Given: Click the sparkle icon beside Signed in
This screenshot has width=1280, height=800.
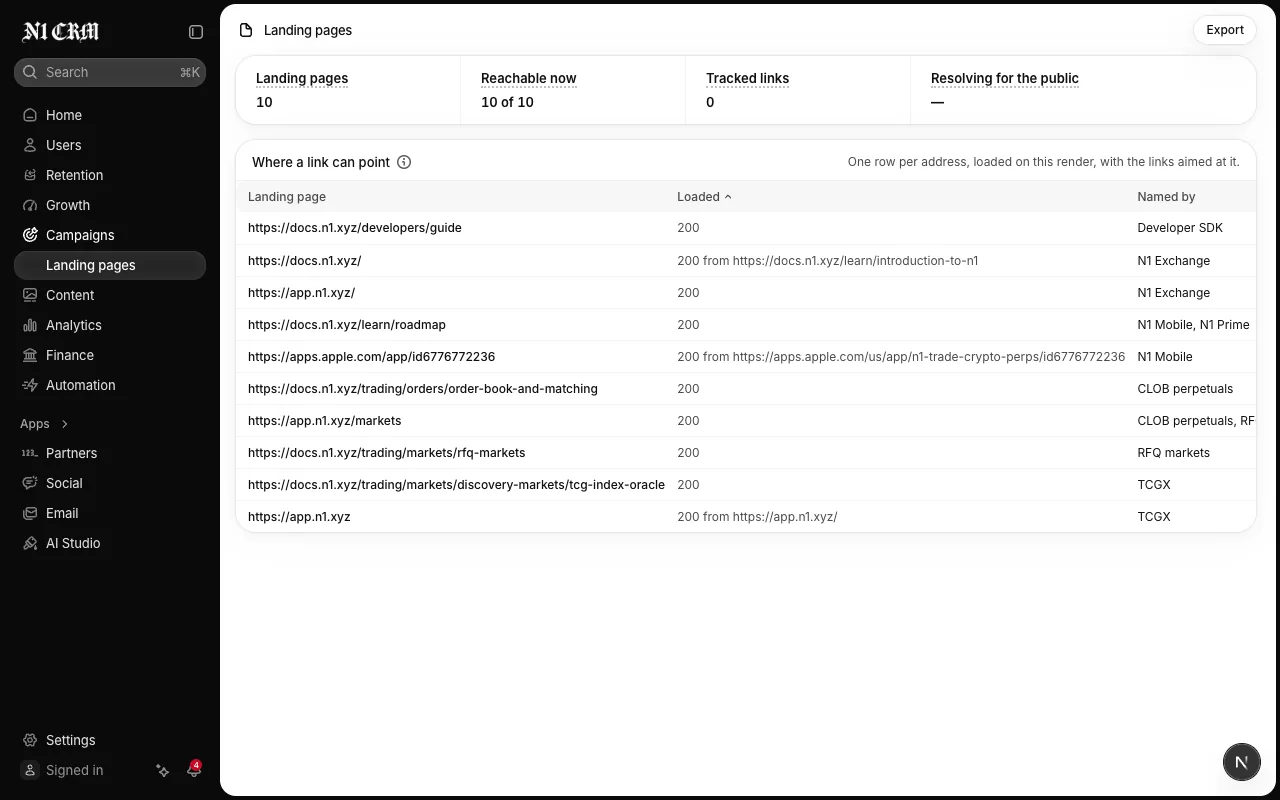Looking at the screenshot, I should click(163, 770).
